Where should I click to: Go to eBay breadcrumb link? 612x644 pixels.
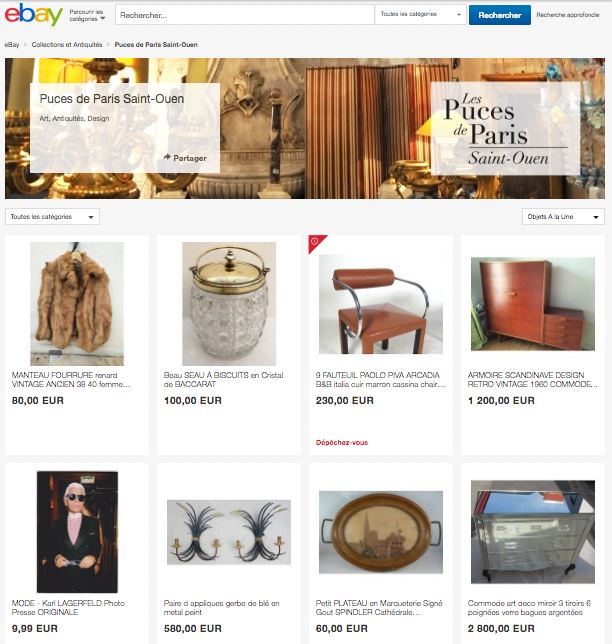point(12,45)
